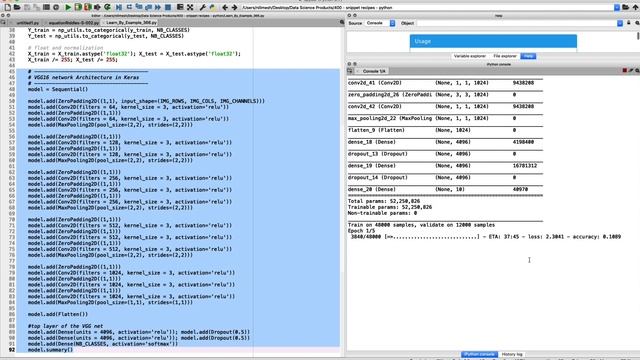Step over the current line debug icon

[x=129, y=7]
